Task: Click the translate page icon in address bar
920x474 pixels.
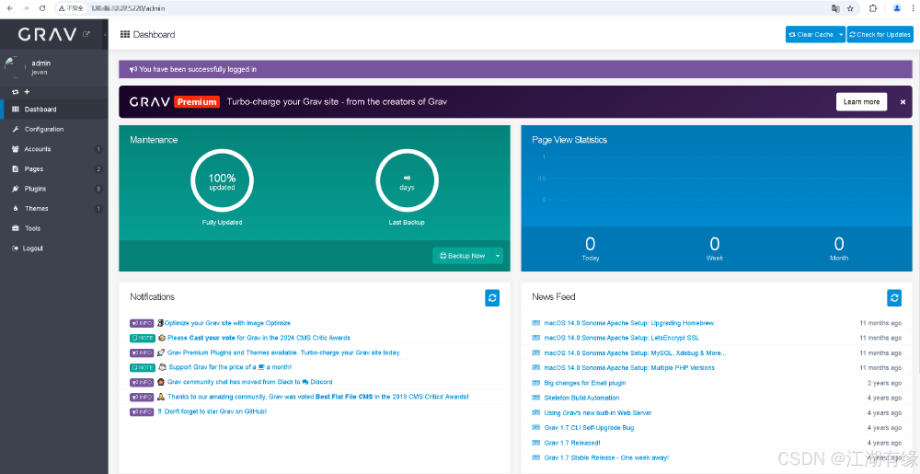Action: 836,8
